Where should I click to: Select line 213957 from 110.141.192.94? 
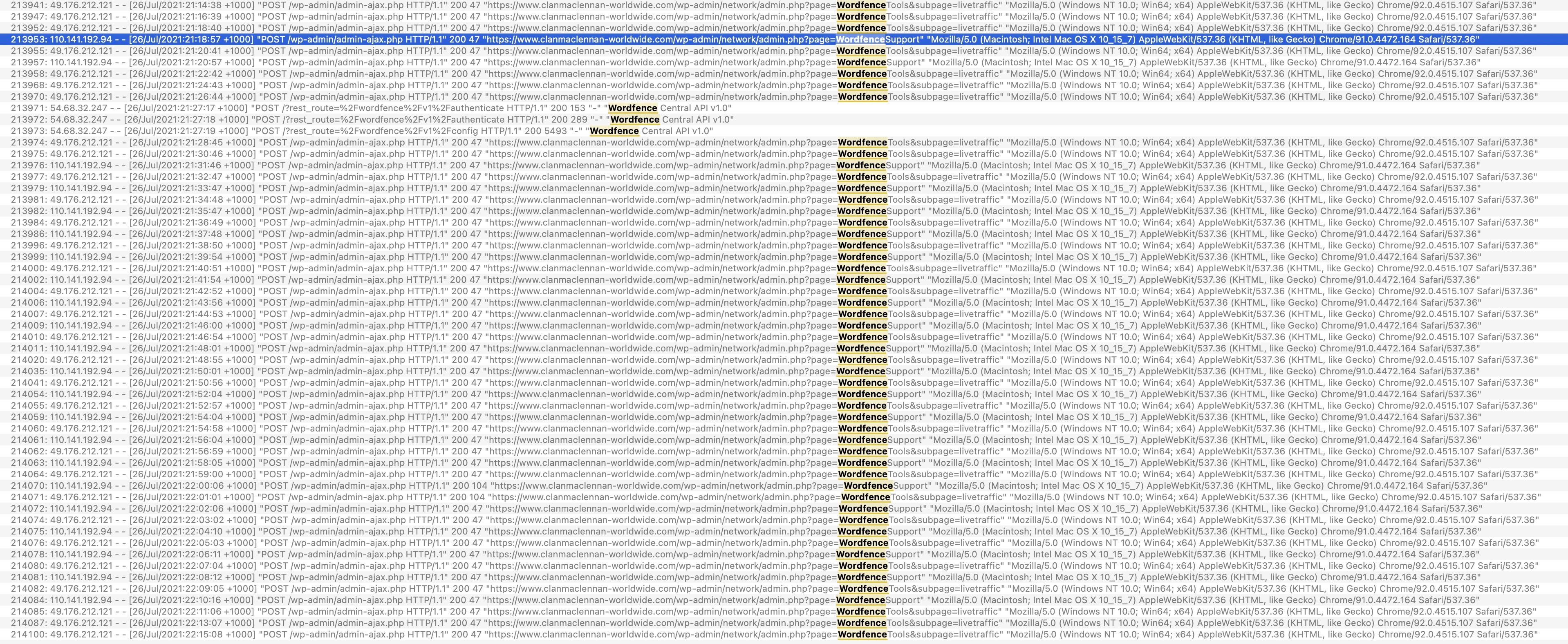784,62
